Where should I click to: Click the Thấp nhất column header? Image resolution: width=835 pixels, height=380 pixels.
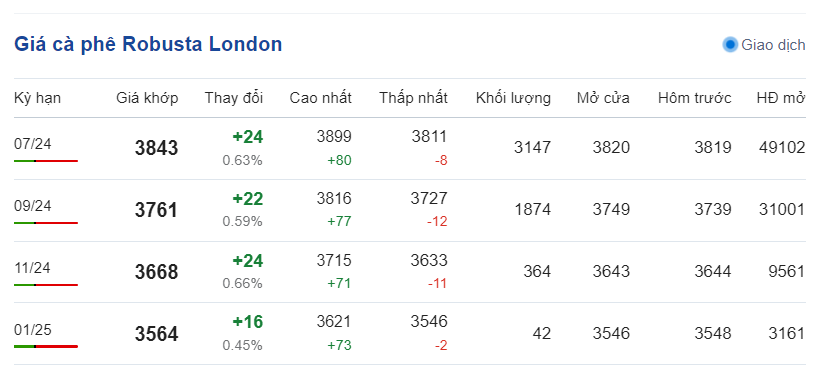click(413, 98)
